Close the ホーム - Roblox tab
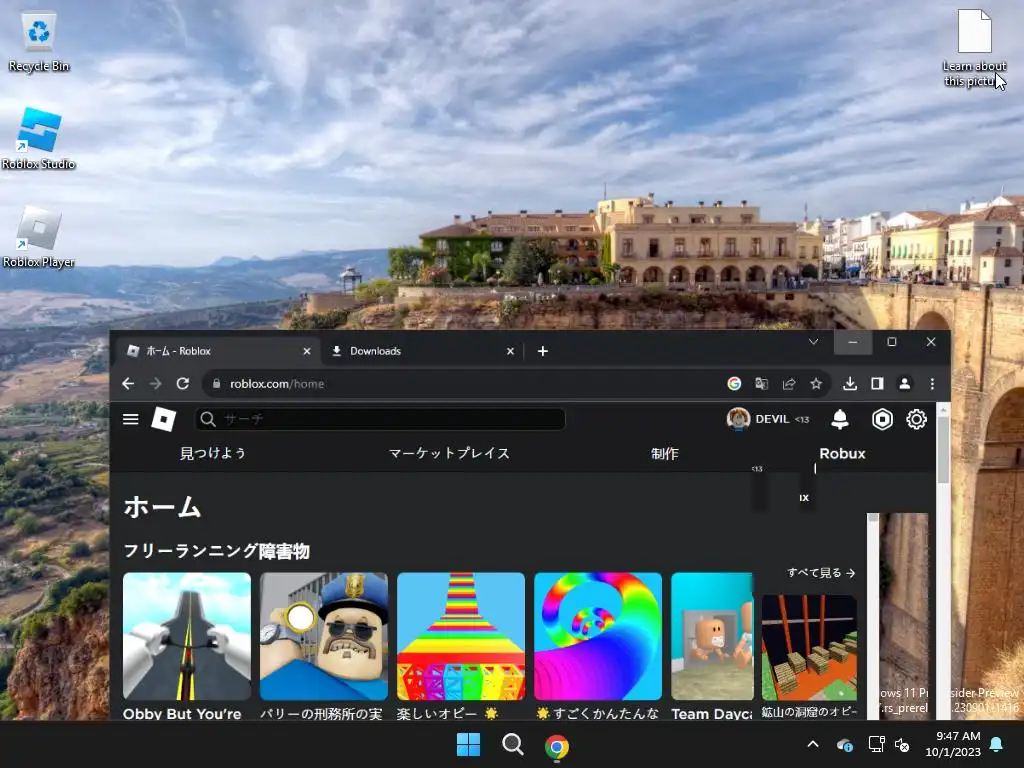 point(307,351)
